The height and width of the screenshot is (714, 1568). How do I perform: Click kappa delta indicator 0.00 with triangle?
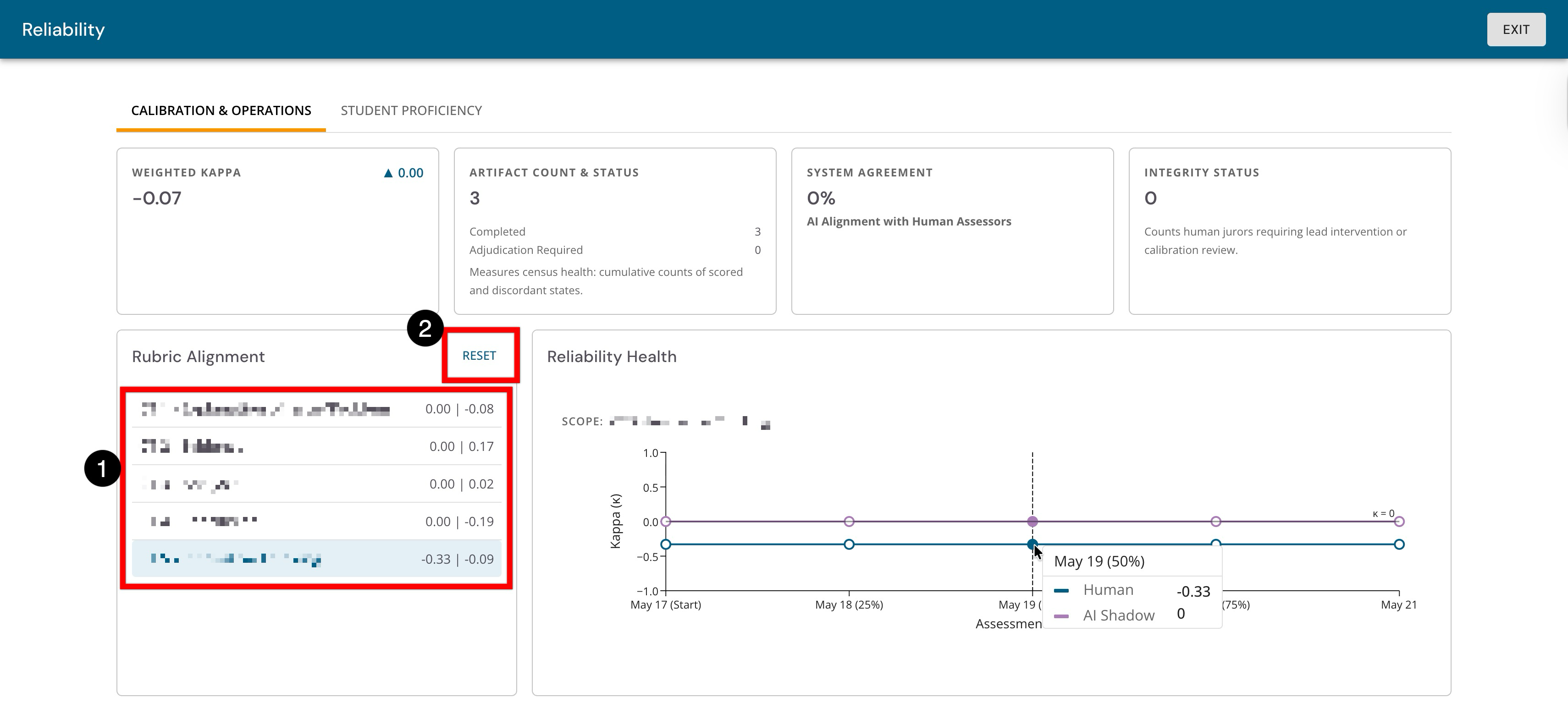point(403,173)
